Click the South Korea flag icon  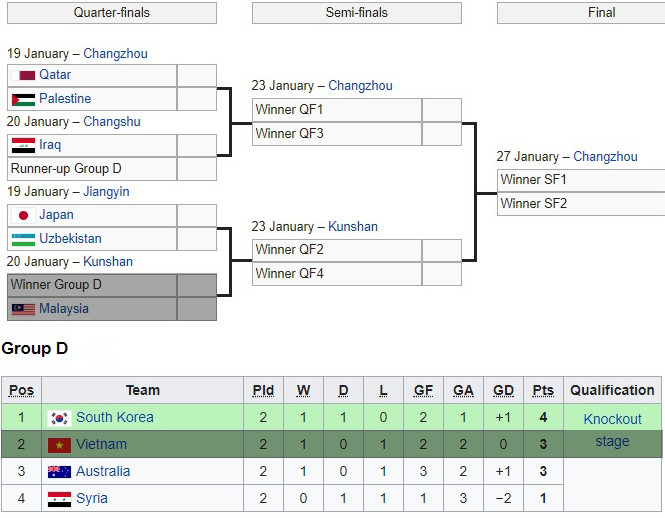[59, 418]
